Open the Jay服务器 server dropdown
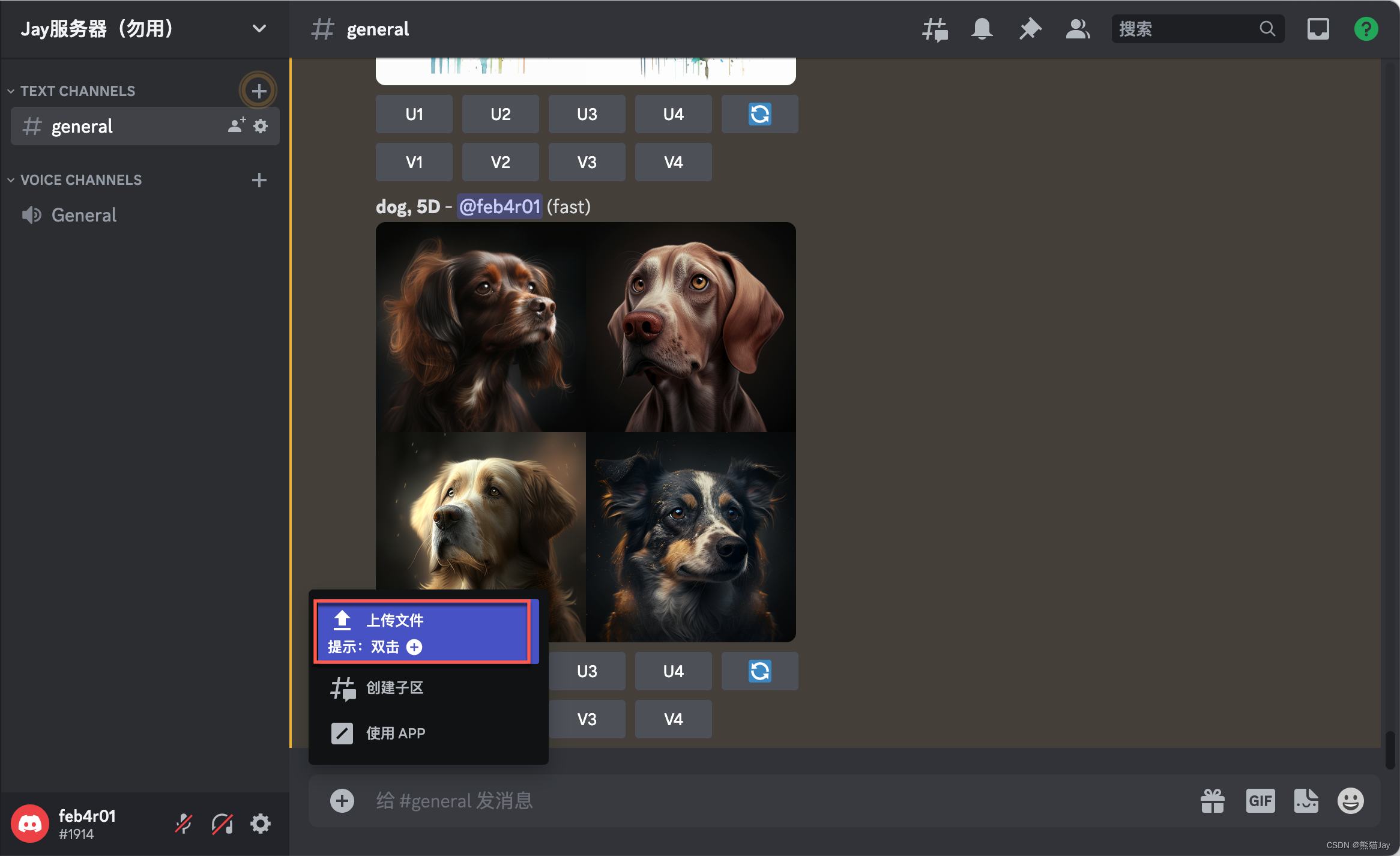Screen dimensions: 1400x856 coord(258,28)
